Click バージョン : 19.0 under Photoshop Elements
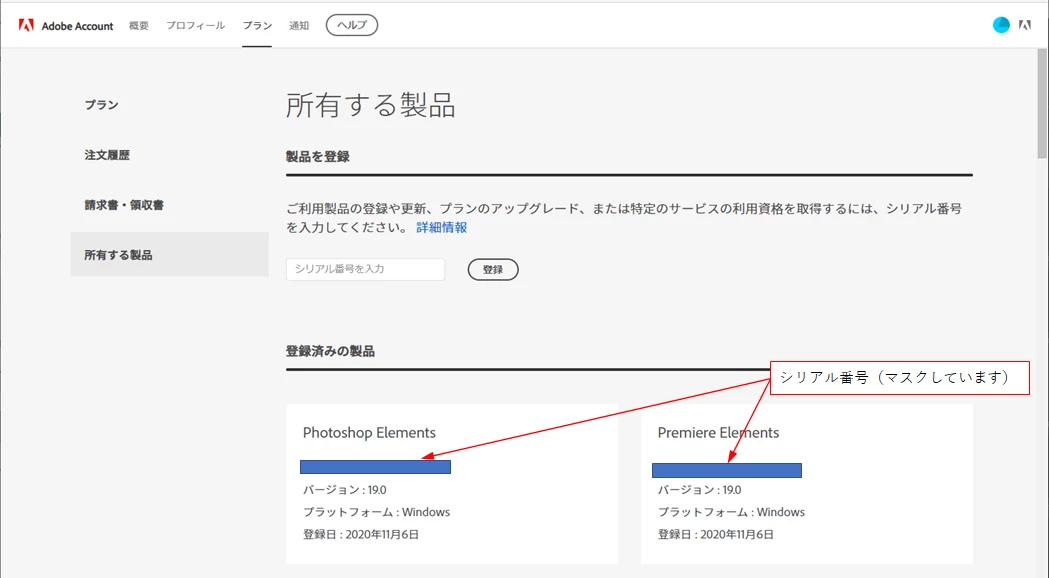The width and height of the screenshot is (1049, 578). point(345,490)
